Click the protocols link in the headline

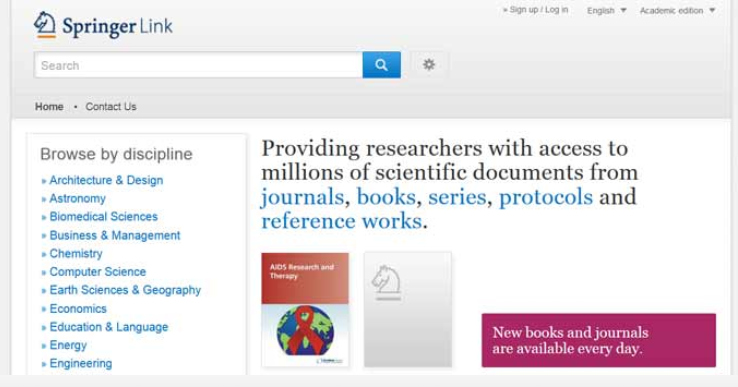click(545, 196)
